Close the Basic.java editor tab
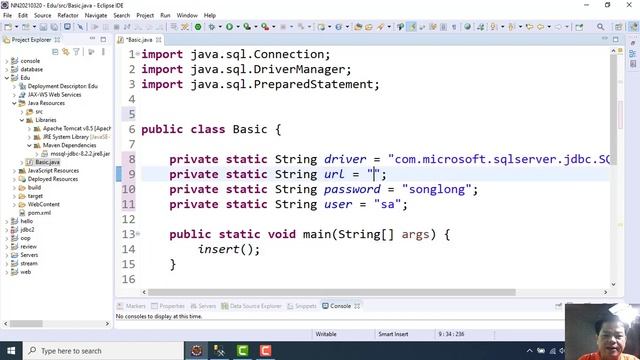Image resolution: width=640 pixels, height=360 pixels. (159, 40)
